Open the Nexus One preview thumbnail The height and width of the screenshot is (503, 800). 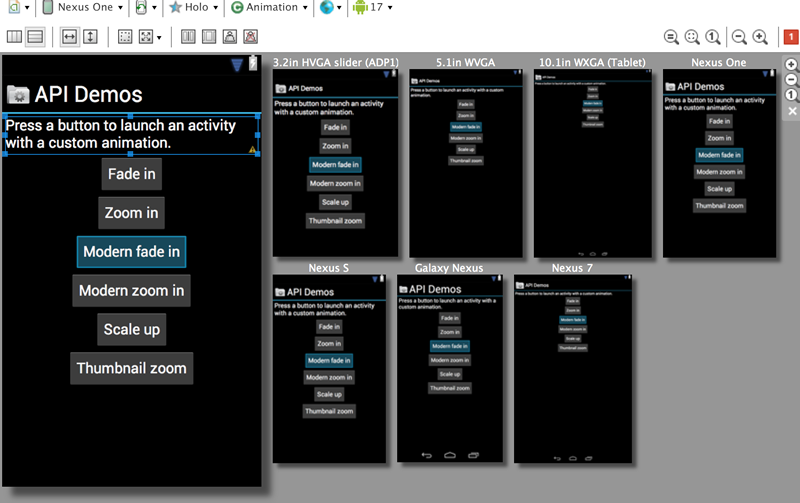[x=719, y=163]
